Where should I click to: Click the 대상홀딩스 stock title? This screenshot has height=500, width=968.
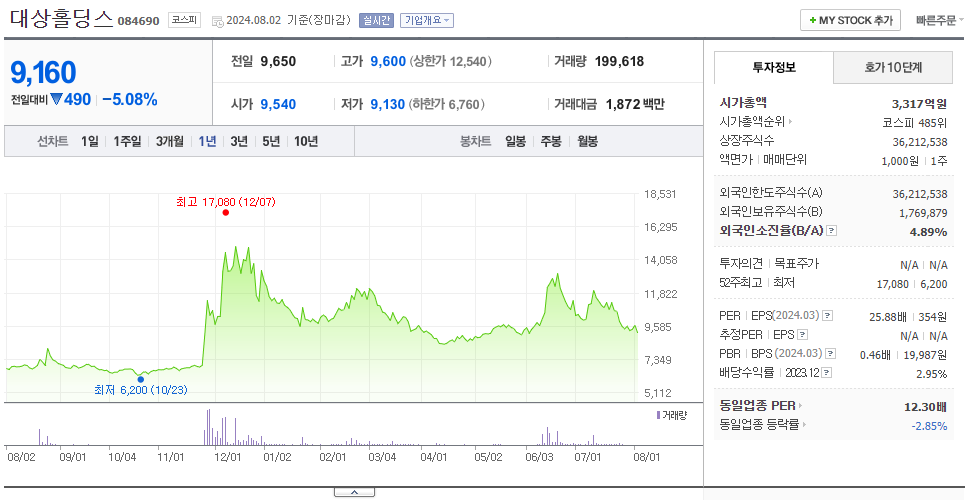tap(62, 19)
